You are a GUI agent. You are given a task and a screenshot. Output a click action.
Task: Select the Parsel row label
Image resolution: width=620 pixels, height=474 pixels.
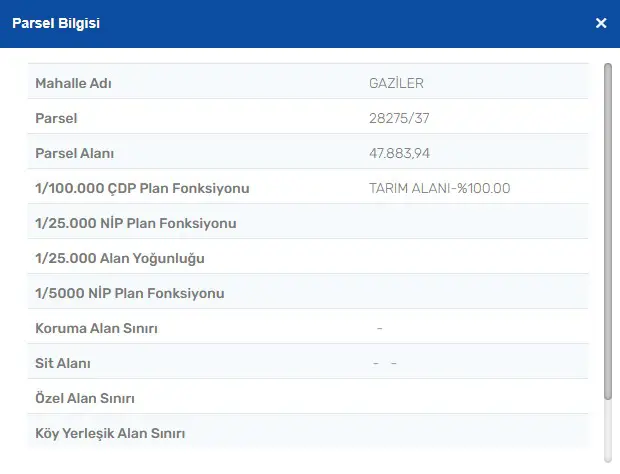pyautogui.click(x=56, y=118)
